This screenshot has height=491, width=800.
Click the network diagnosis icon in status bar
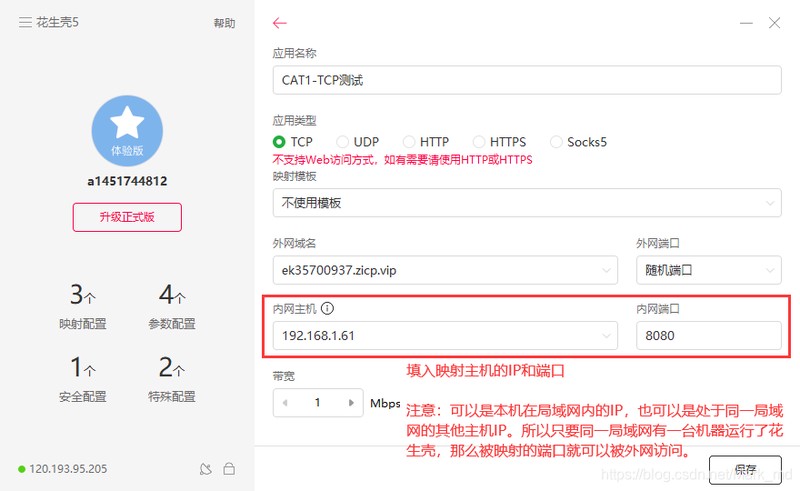click(206, 469)
